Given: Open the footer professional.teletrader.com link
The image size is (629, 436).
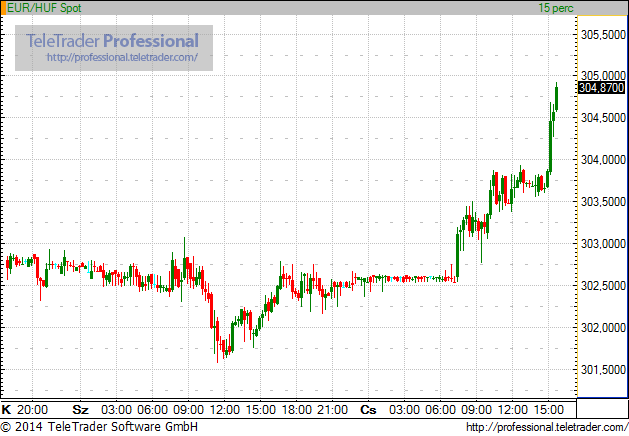Looking at the screenshot, I should 546,428.
